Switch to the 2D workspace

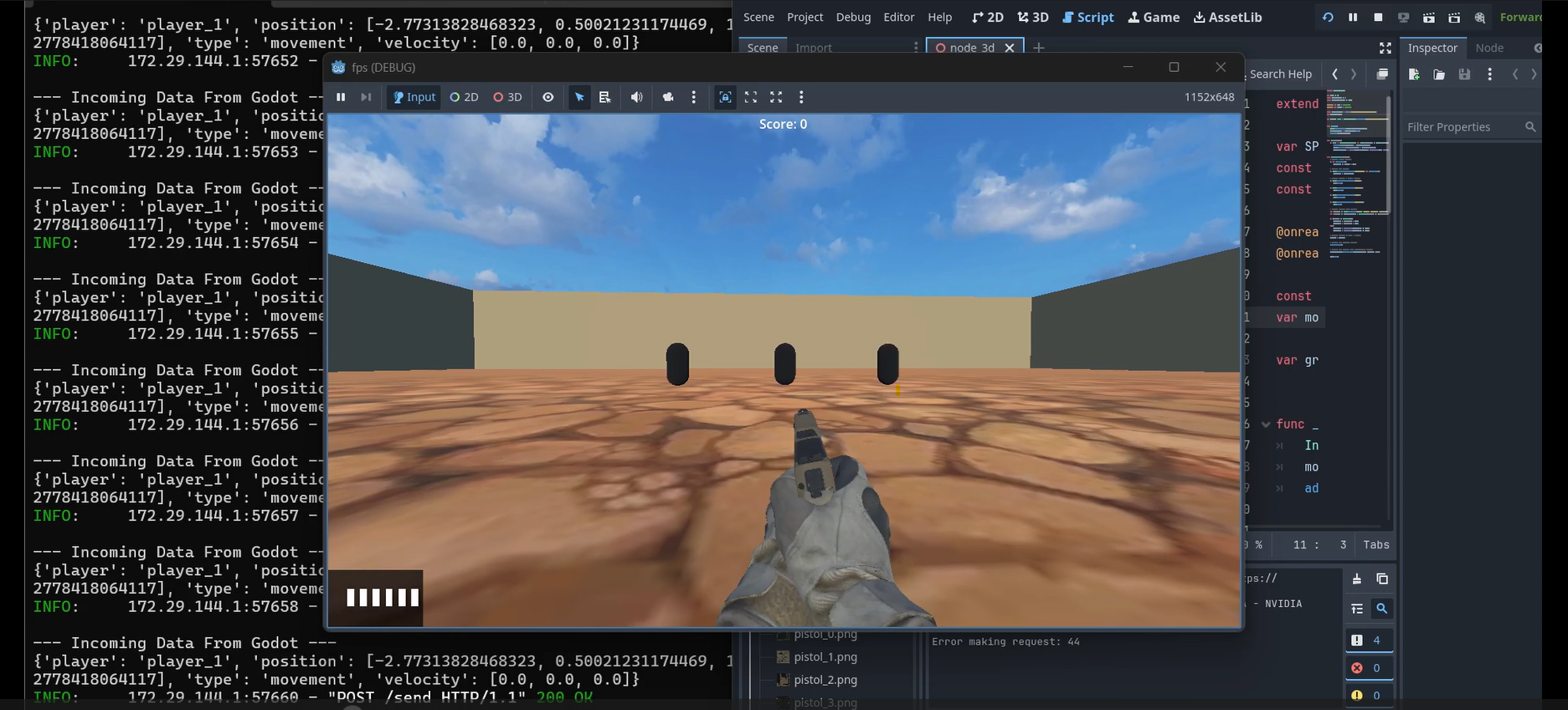tap(988, 17)
